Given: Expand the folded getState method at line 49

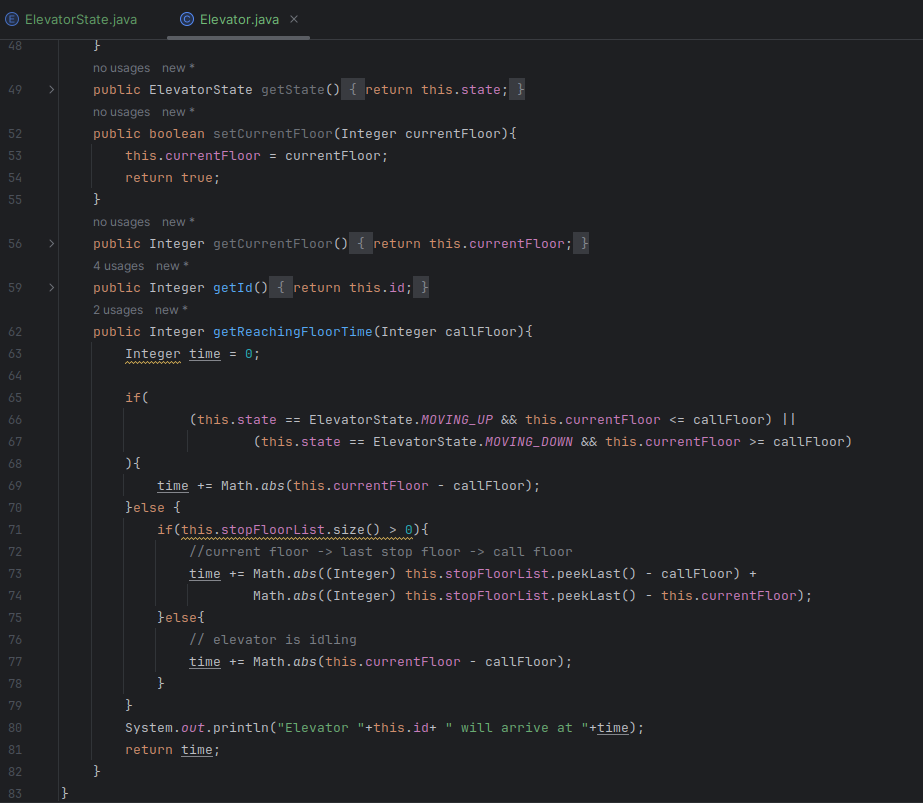Looking at the screenshot, I should 52,89.
